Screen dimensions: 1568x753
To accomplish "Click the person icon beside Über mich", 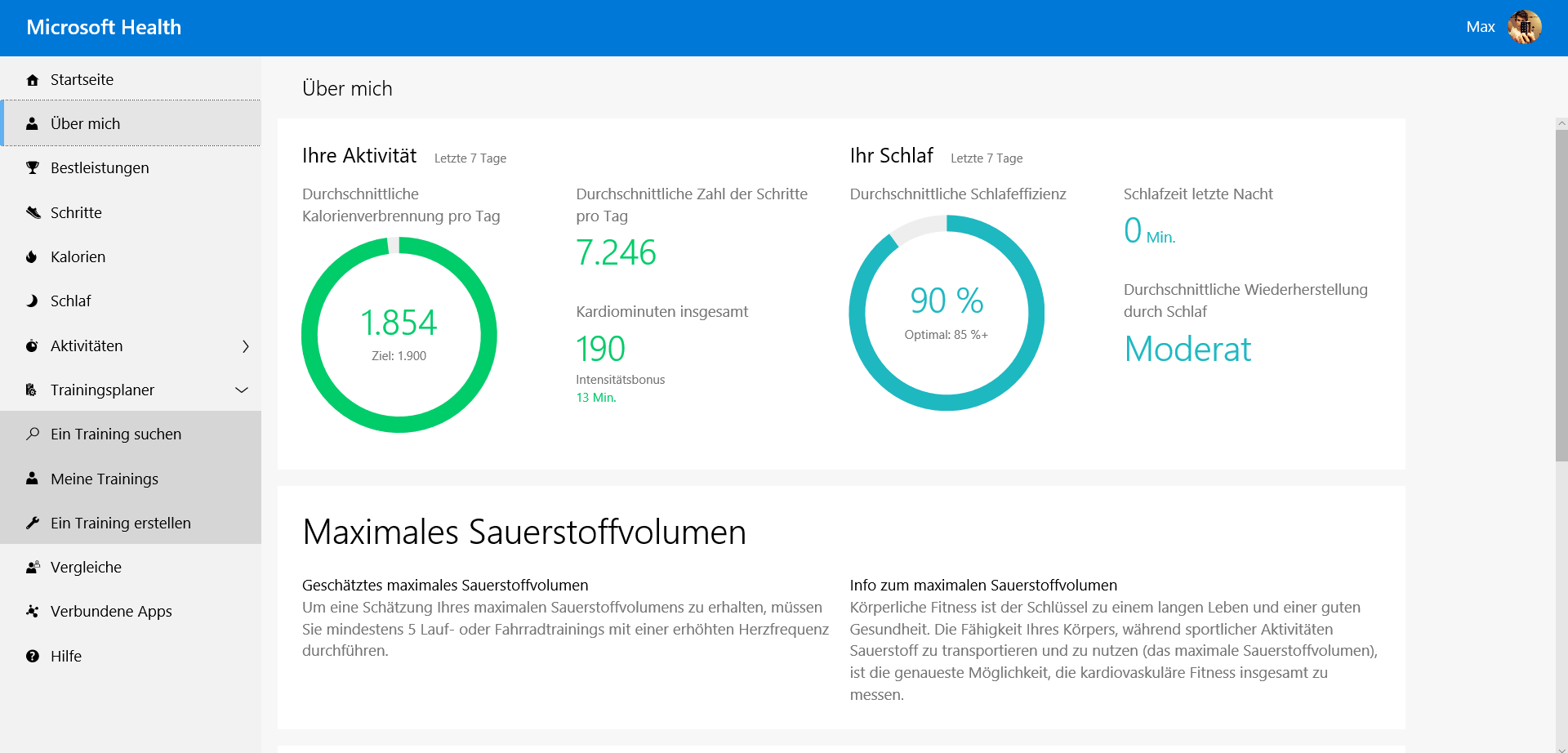I will (32, 123).
